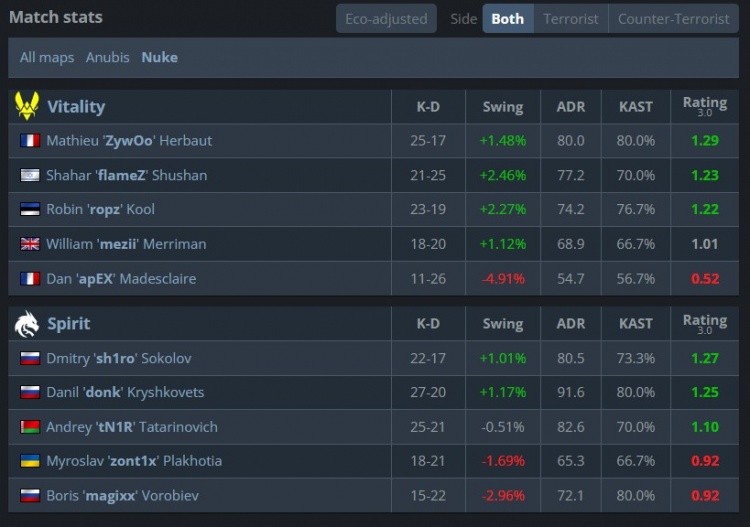Screen dimensions: 750x527
Task: Click the Spirit dragon logo icon
Action: click(x=27, y=324)
